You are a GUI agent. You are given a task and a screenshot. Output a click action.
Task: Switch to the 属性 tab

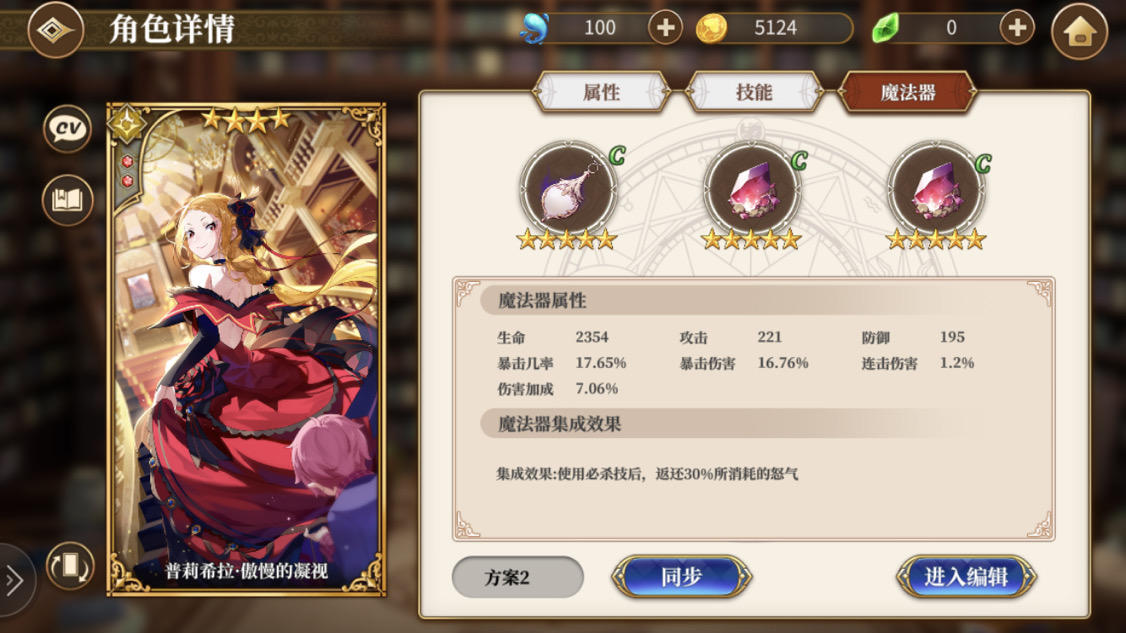tap(602, 92)
